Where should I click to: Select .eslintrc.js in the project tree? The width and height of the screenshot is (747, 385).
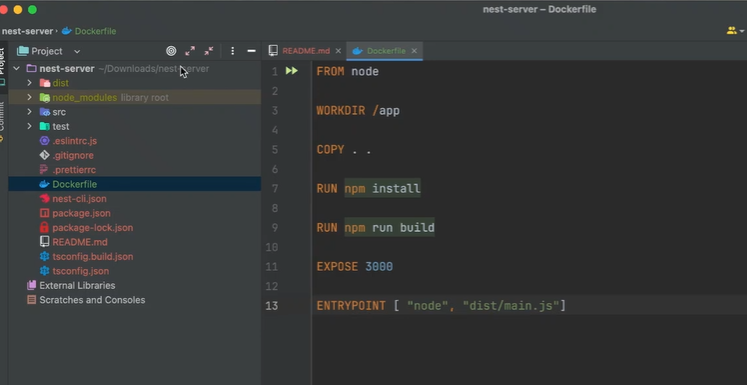(75, 141)
